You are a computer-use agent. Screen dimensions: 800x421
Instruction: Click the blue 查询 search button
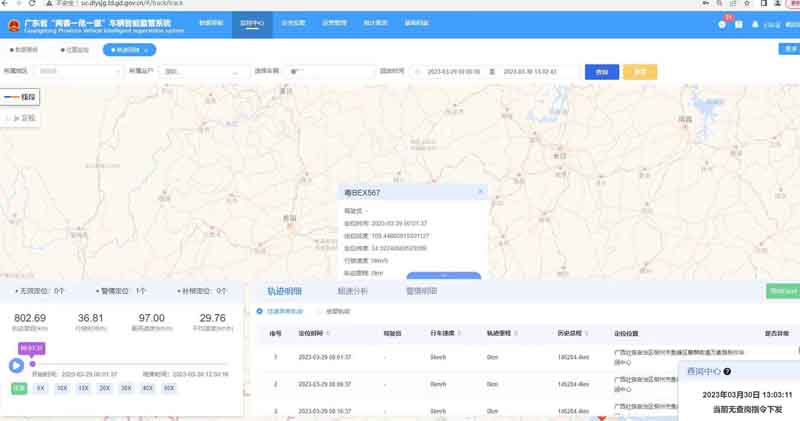coord(601,72)
